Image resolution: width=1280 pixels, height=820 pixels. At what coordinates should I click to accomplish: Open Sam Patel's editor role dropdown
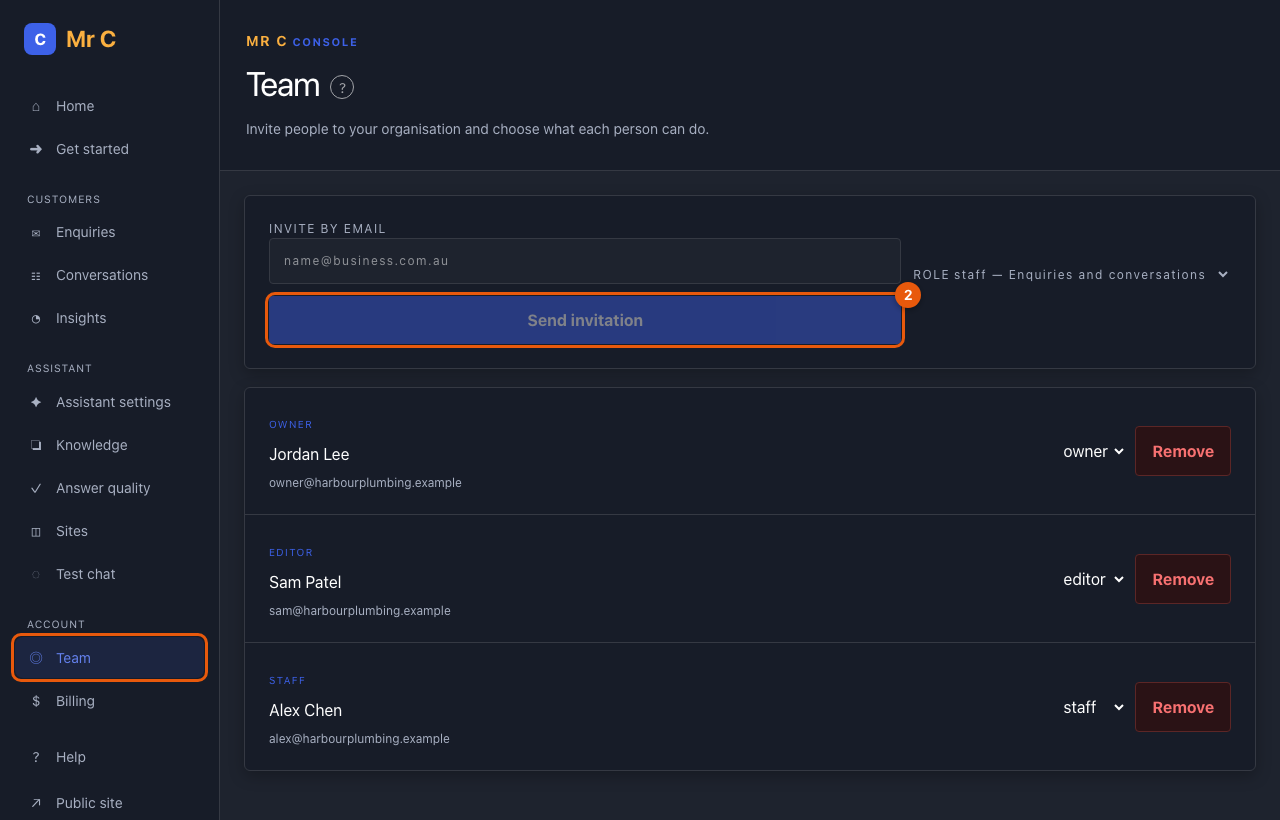click(1094, 579)
